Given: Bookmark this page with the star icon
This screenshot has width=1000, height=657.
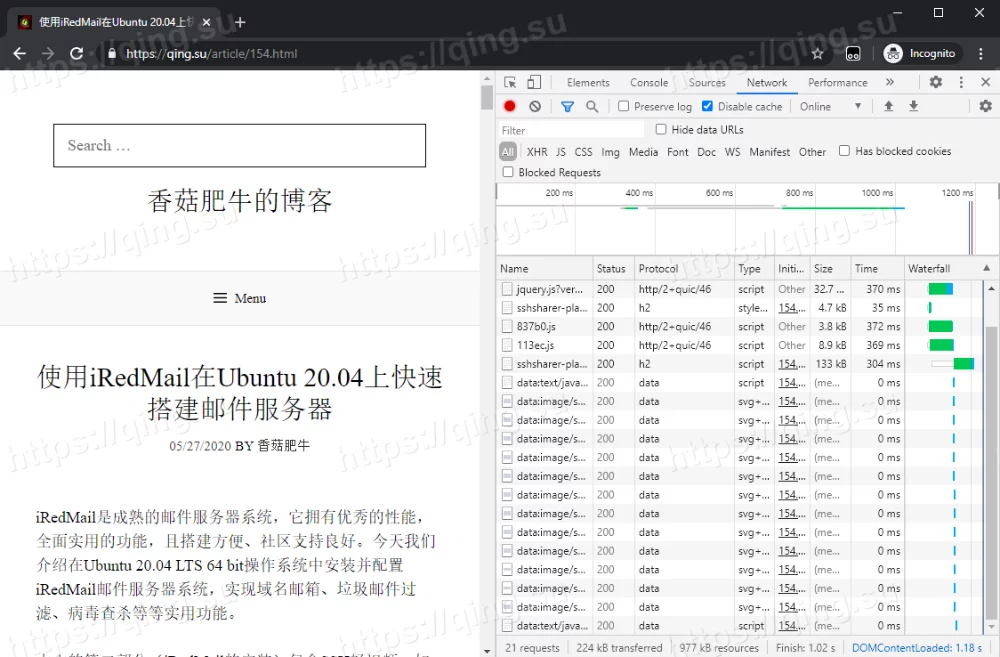Looking at the screenshot, I should point(818,54).
